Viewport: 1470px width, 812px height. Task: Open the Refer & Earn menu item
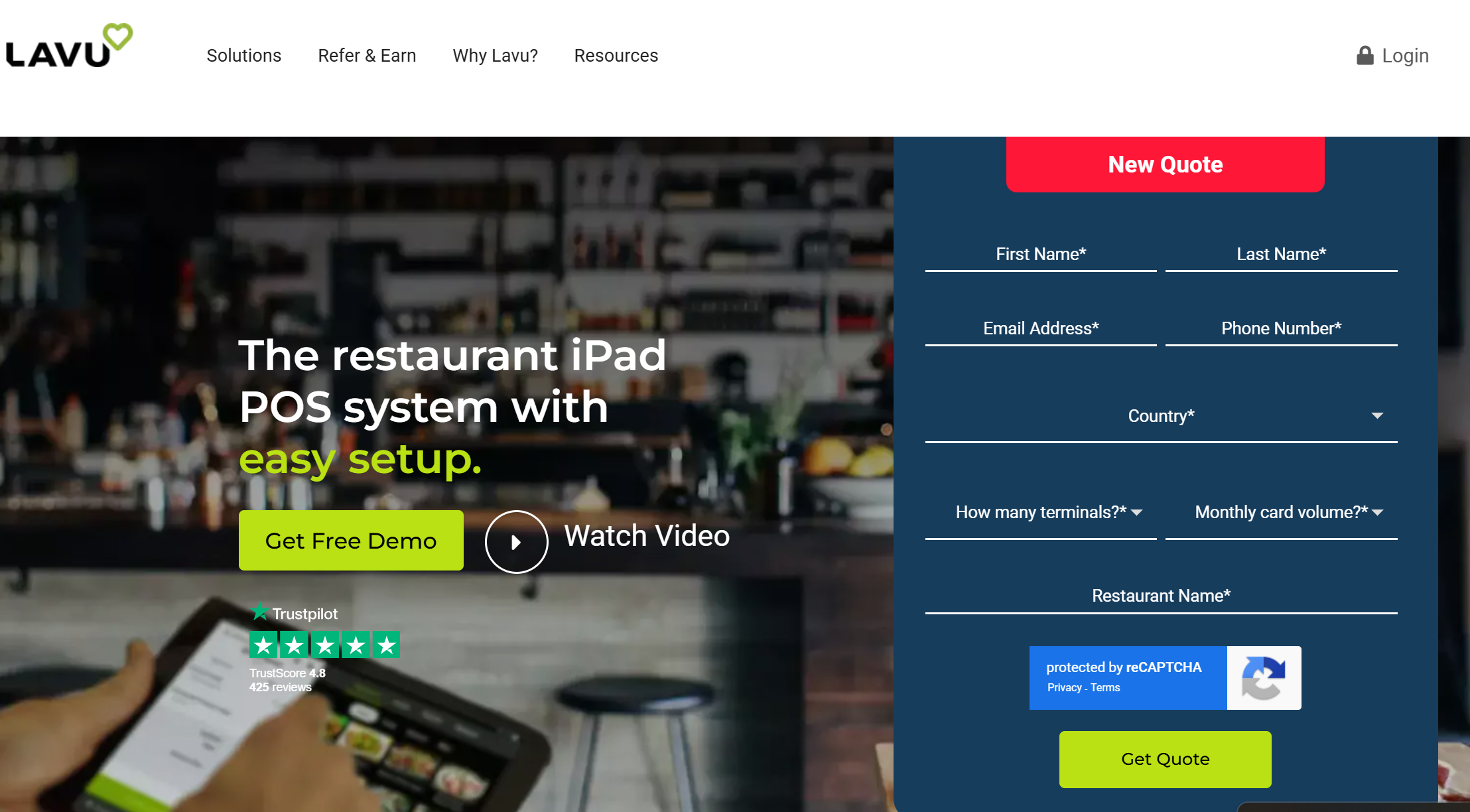pos(367,56)
